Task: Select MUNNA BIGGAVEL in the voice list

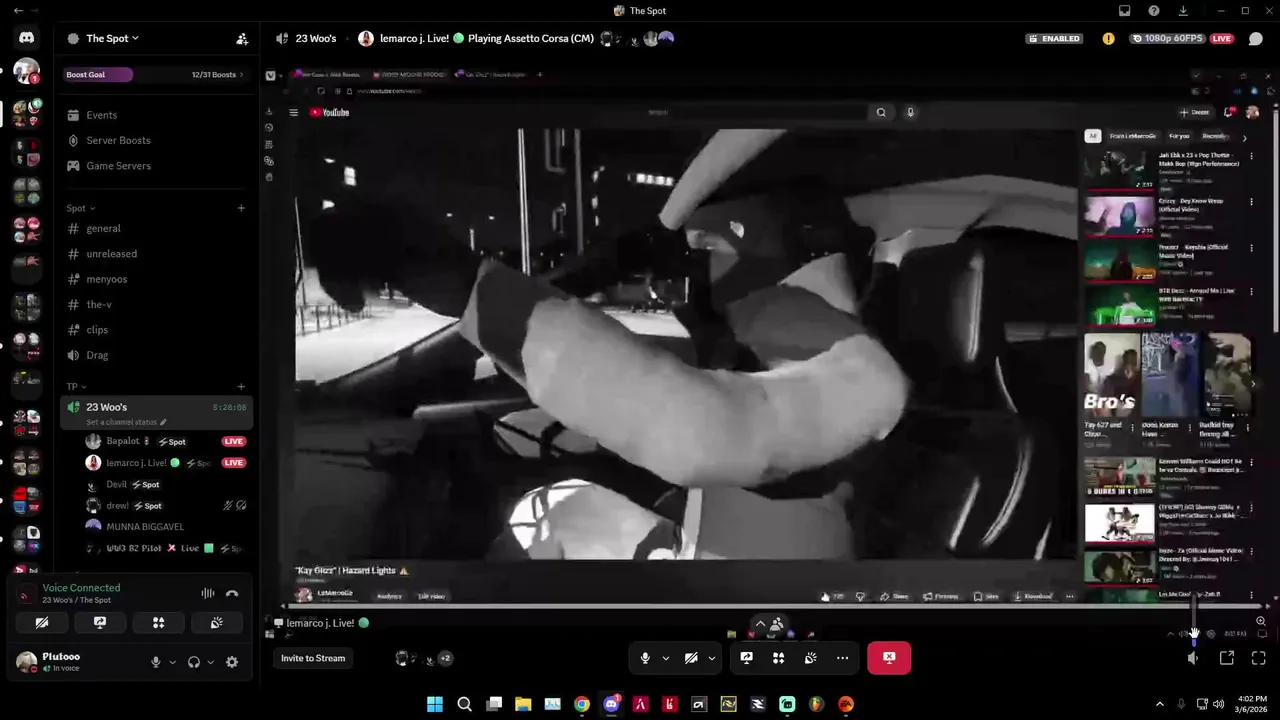Action: point(165,527)
